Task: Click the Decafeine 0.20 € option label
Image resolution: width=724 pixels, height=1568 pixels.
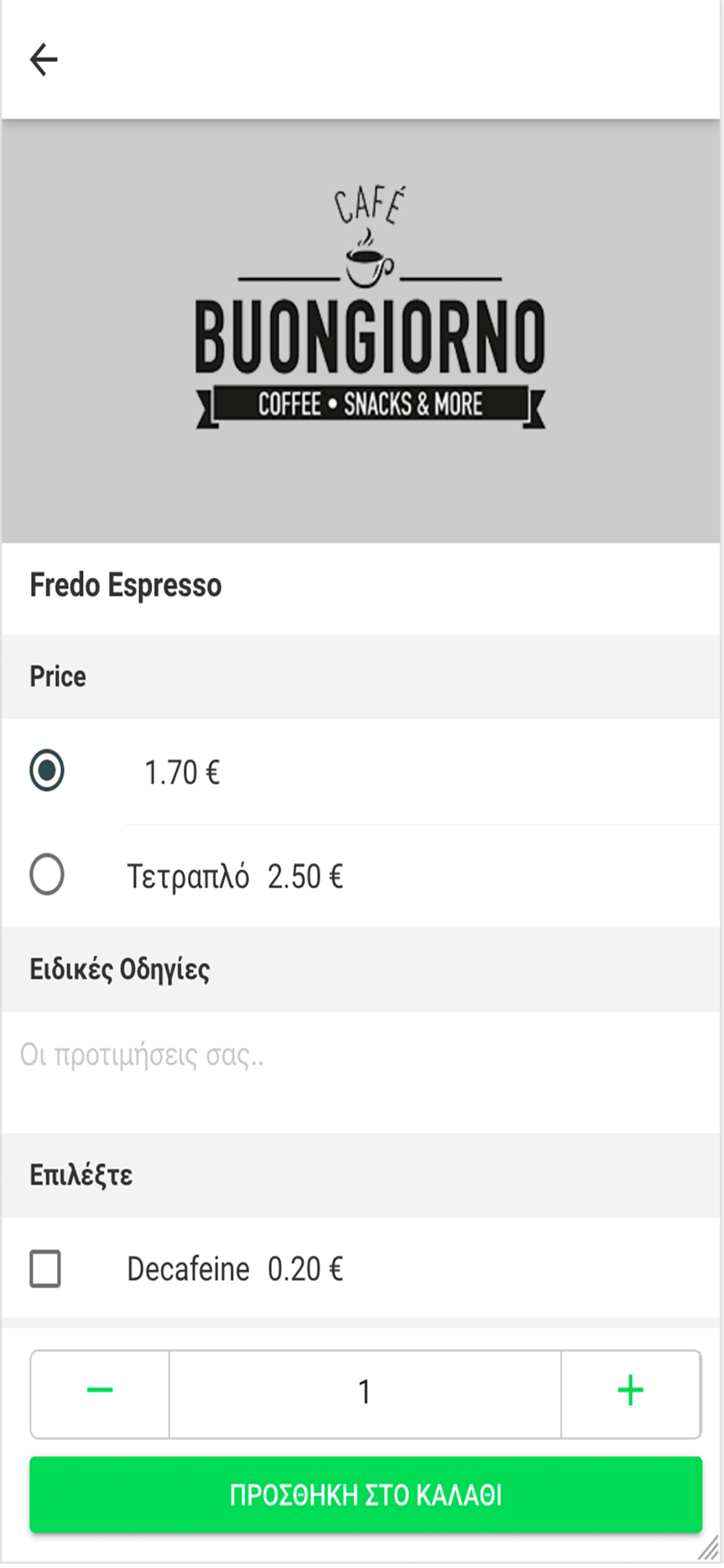Action: (x=235, y=1269)
